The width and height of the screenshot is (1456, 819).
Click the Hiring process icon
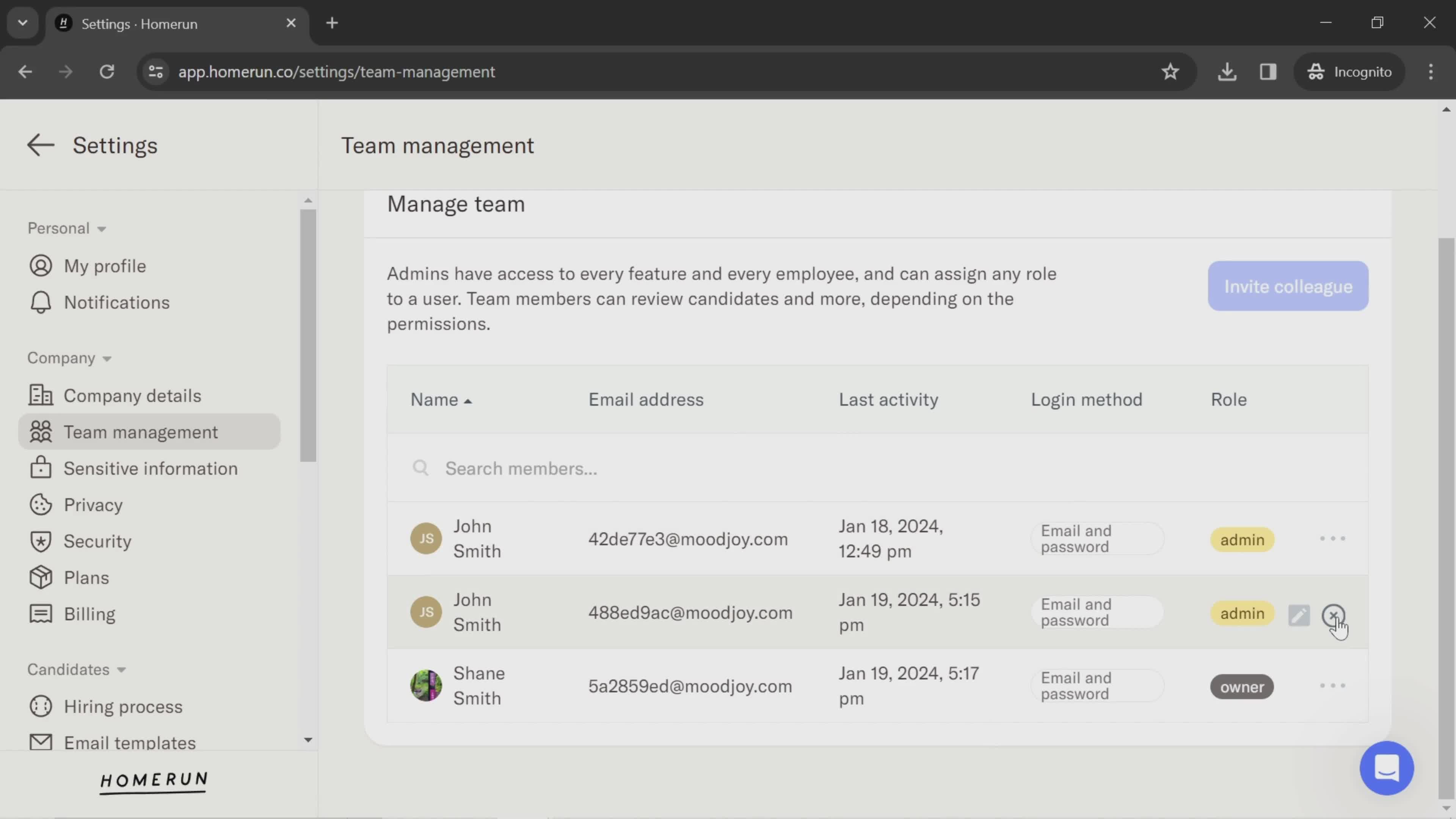point(41,706)
